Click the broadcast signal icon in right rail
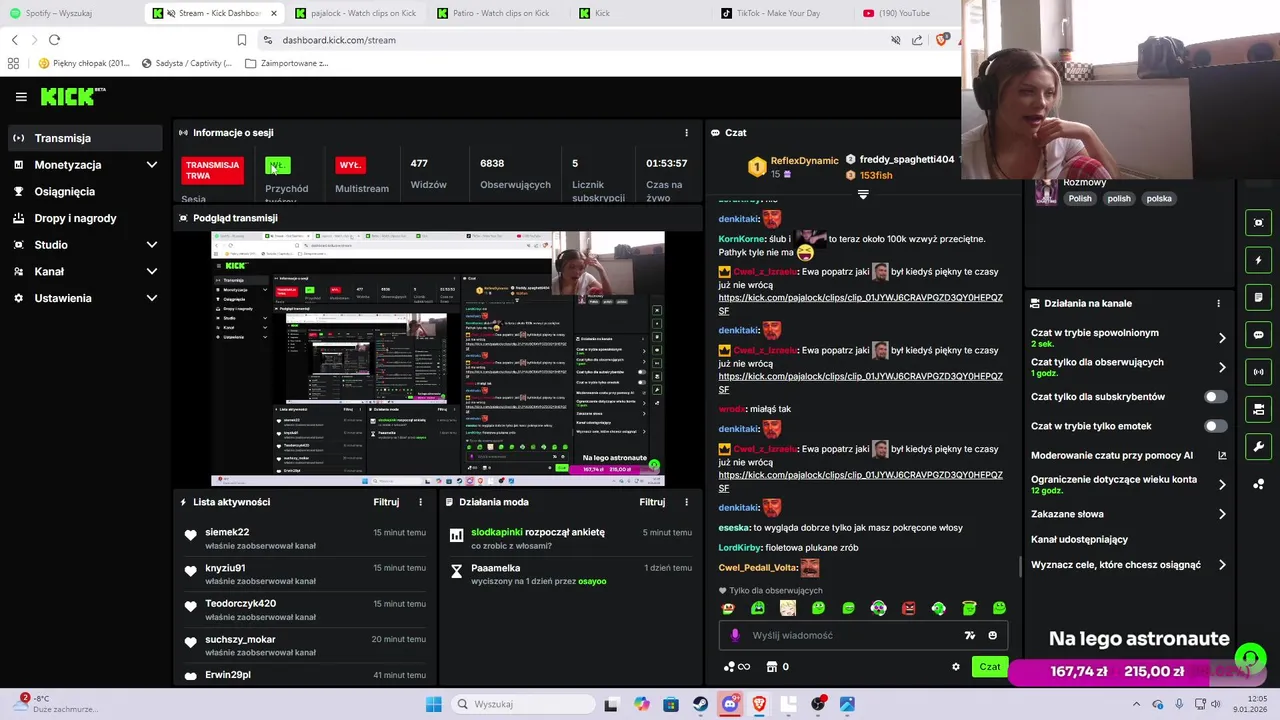The height and width of the screenshot is (720, 1280). tap(1259, 372)
